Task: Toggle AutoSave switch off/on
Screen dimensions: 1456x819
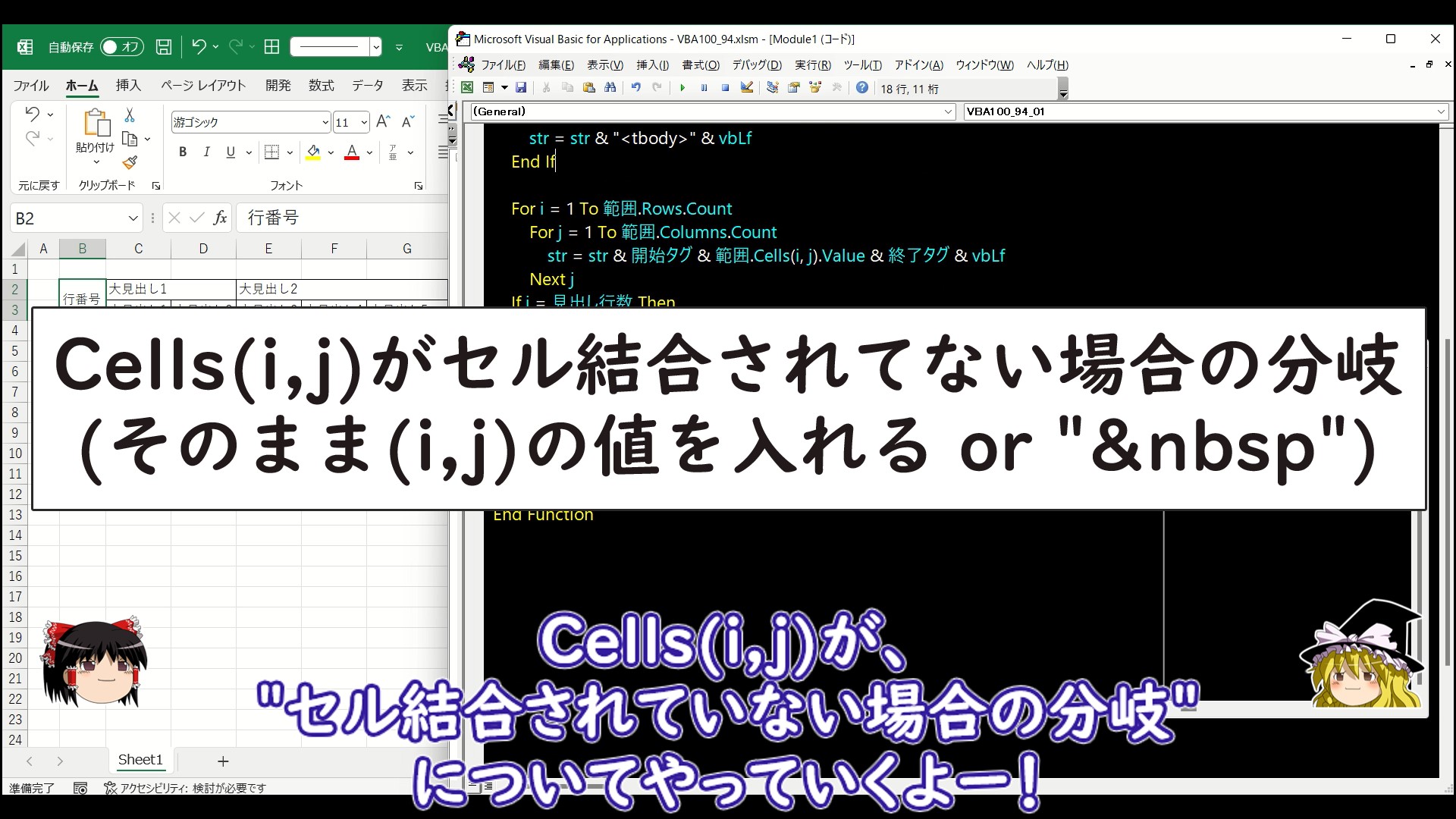Action: click(x=121, y=47)
